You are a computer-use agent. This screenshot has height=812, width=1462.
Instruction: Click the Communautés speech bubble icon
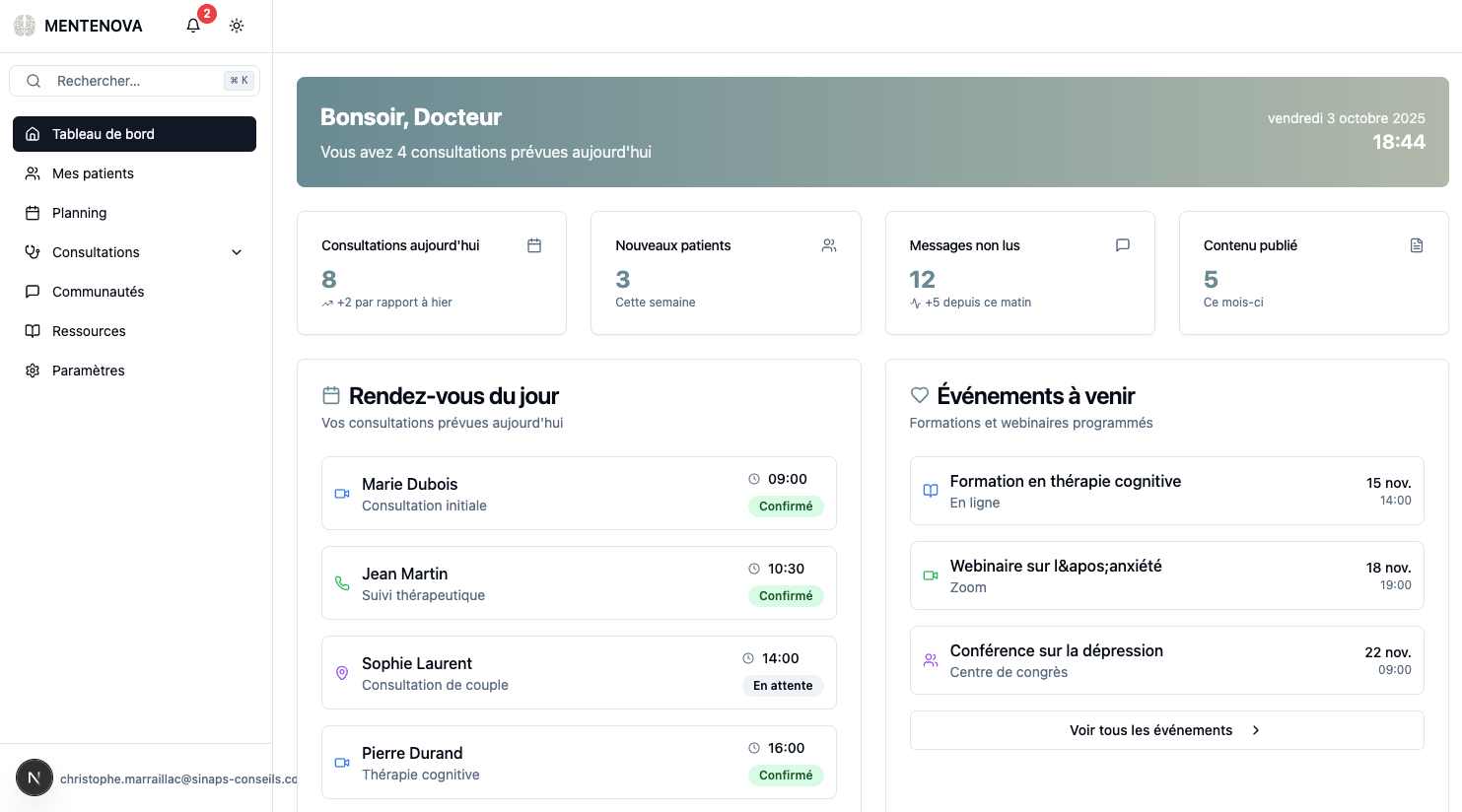pyautogui.click(x=33, y=291)
